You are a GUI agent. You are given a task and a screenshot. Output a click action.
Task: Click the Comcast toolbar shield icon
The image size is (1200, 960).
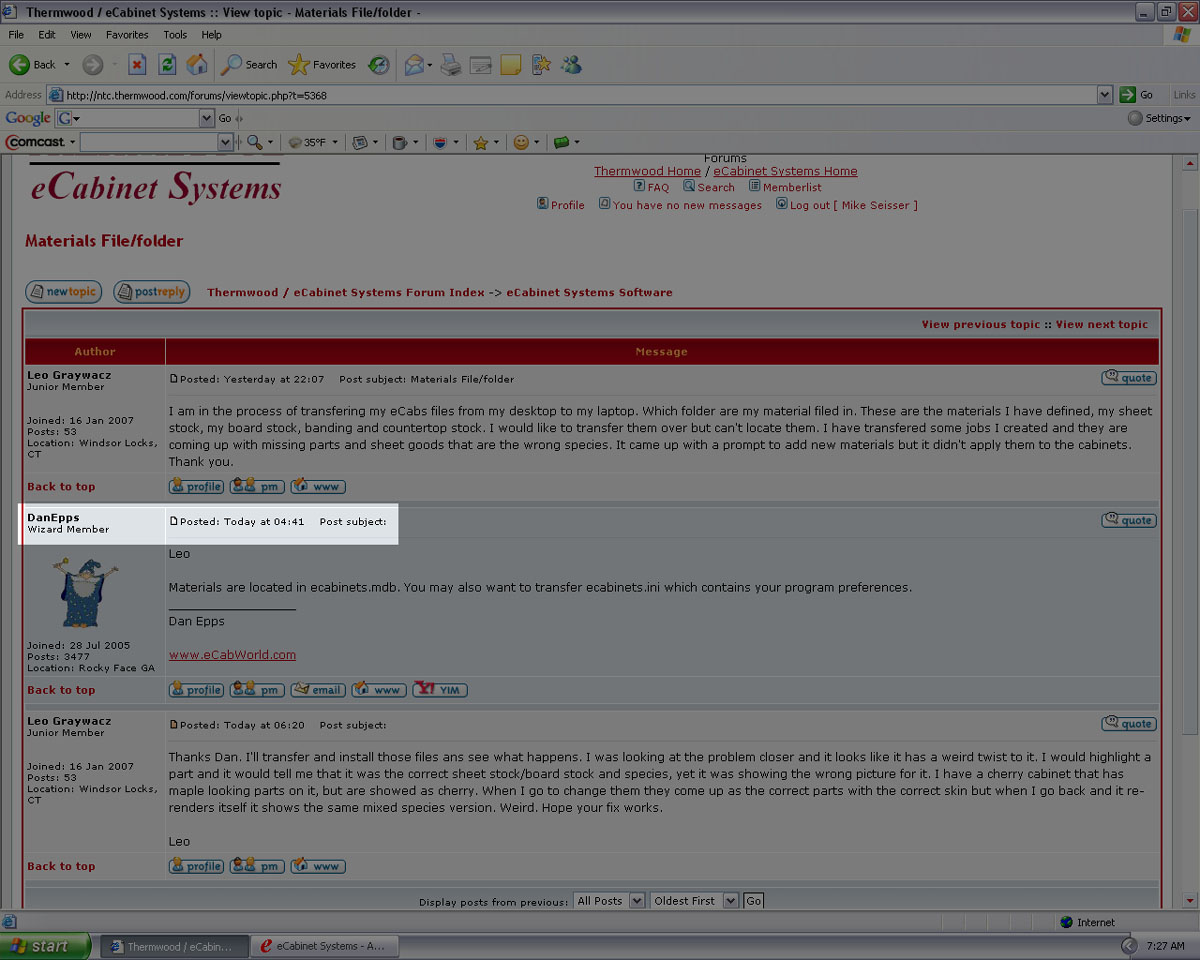coord(439,142)
